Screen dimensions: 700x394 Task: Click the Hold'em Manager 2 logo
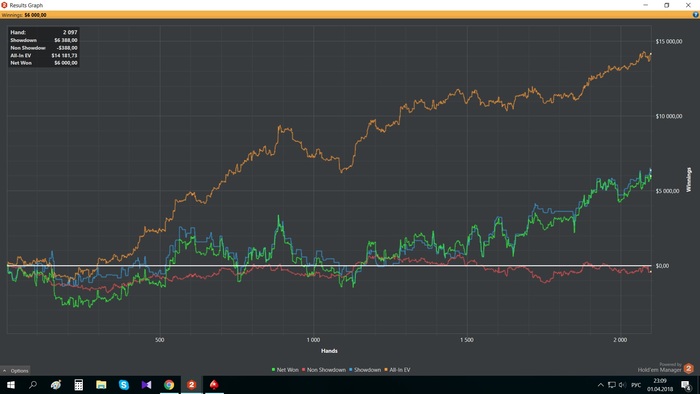(688, 368)
